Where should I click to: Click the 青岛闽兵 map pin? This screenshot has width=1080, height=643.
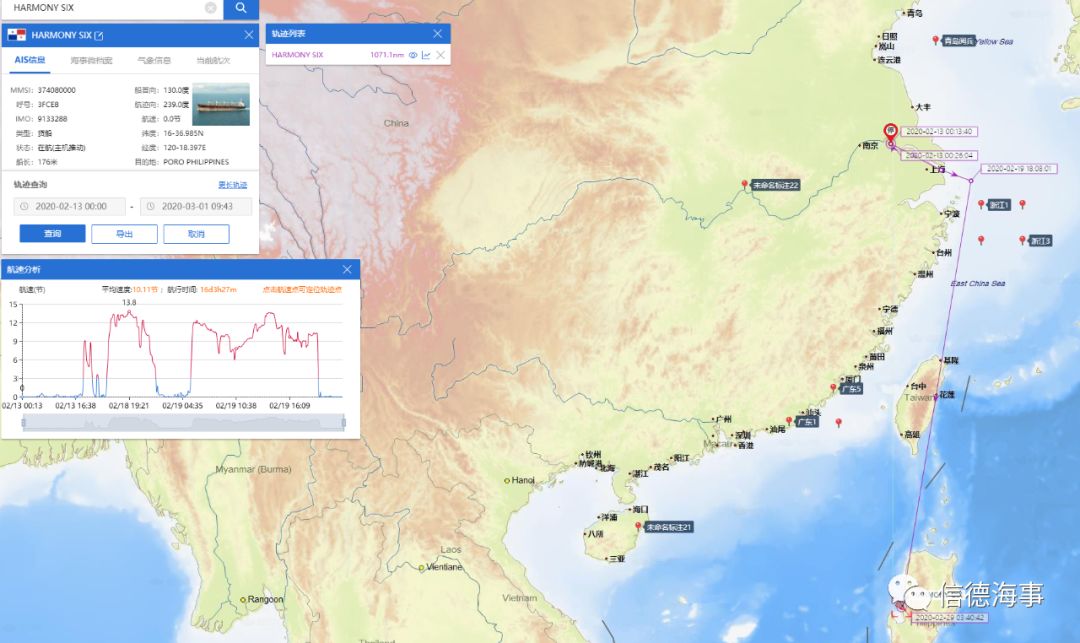[x=936, y=40]
